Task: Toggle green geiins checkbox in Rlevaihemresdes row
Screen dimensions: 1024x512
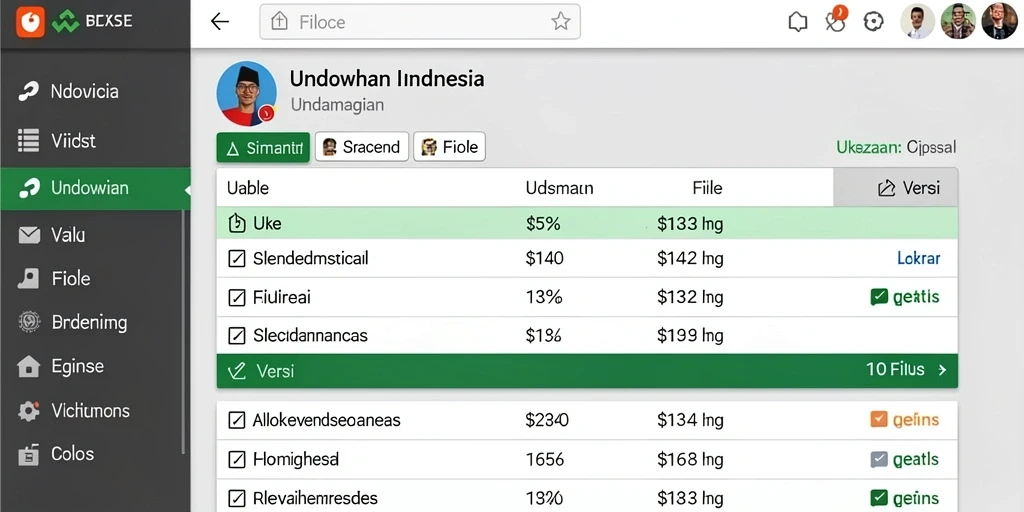Action: tap(879, 498)
